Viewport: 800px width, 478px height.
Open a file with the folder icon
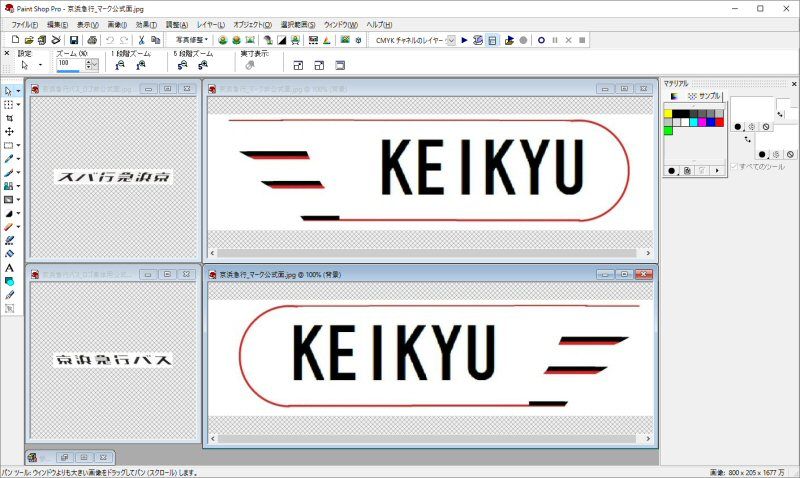tap(29, 40)
